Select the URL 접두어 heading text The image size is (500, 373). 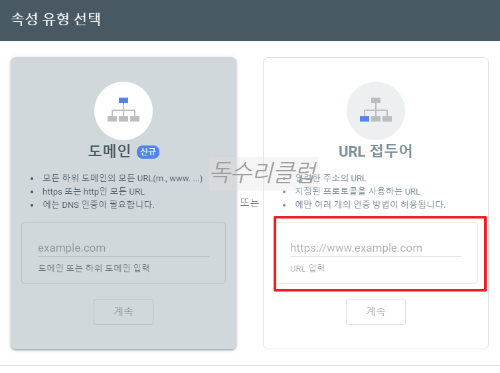376,151
